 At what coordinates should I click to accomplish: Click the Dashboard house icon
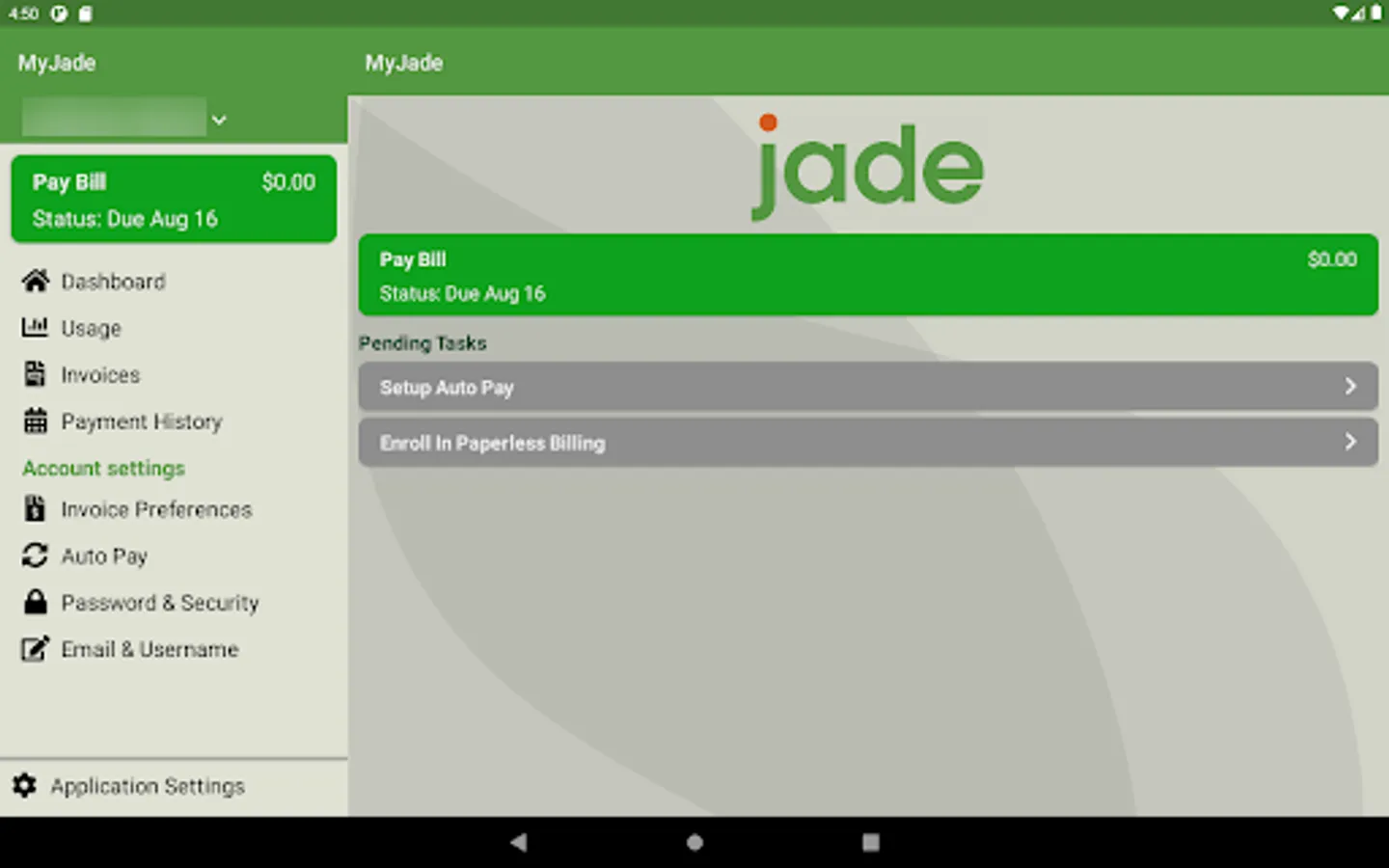pyautogui.click(x=36, y=281)
